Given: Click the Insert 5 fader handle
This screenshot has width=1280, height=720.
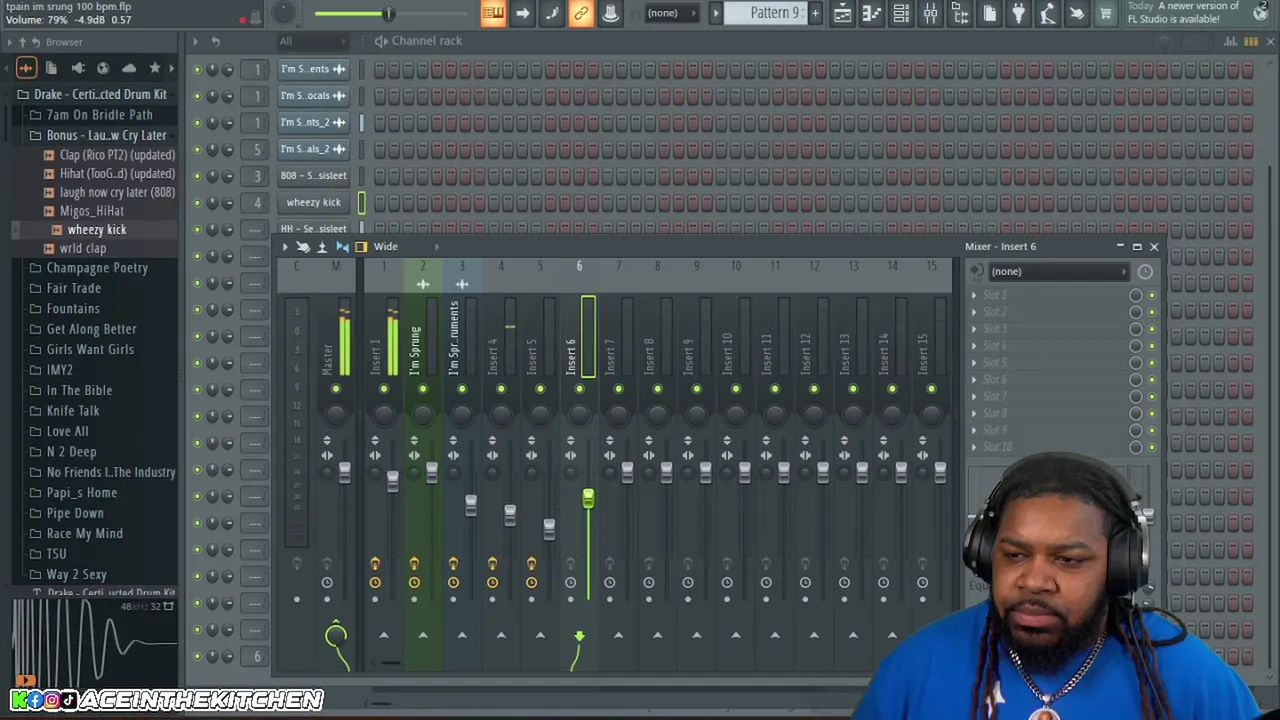Looking at the screenshot, I should [x=549, y=529].
